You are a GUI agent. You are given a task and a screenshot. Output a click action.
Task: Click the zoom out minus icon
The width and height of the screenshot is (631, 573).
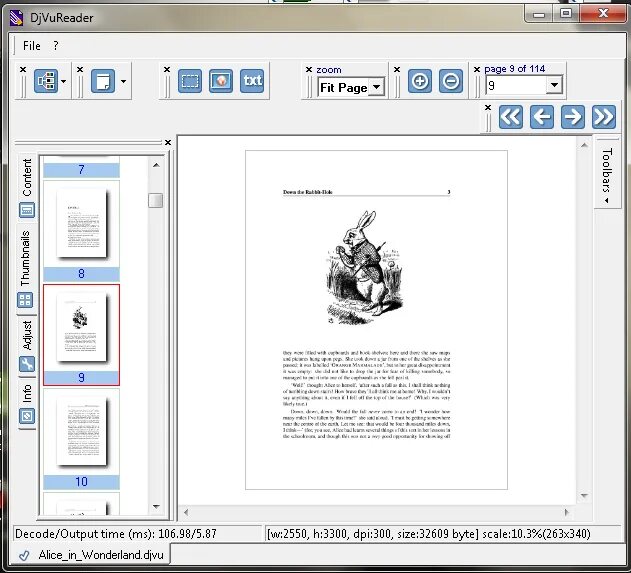(x=451, y=81)
